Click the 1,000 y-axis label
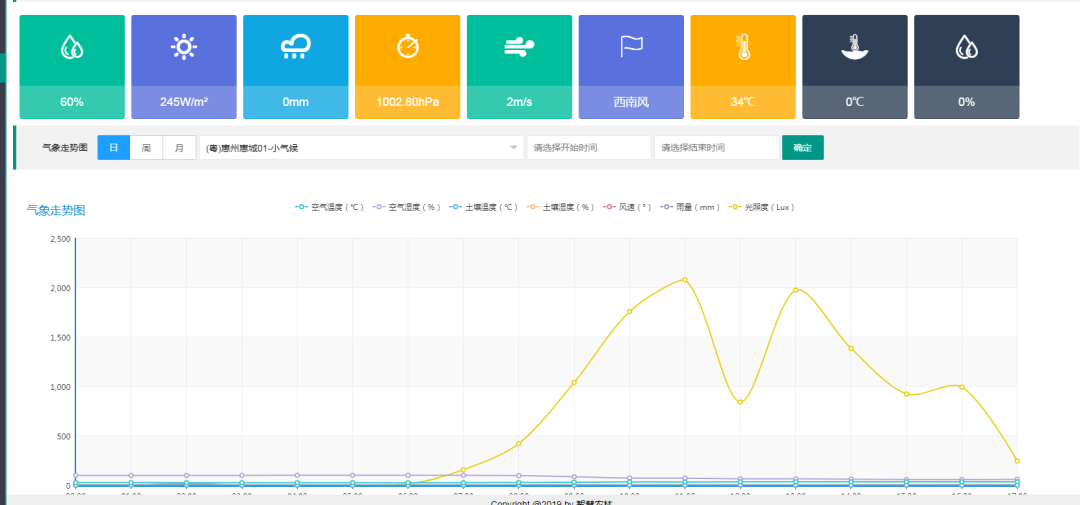This screenshot has width=1080, height=505. tap(61, 387)
